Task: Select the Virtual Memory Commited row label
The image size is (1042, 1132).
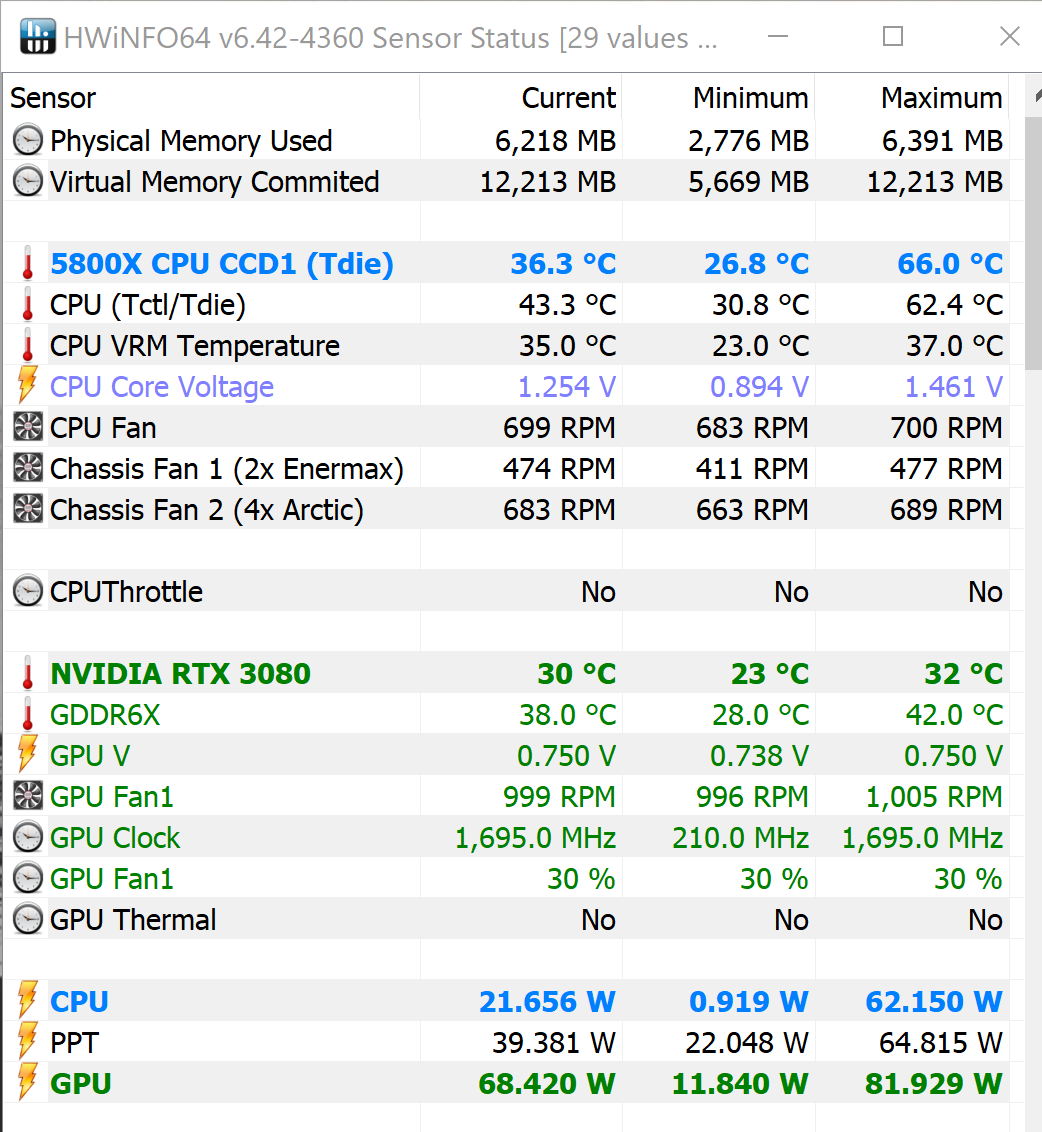Action: coord(214,182)
